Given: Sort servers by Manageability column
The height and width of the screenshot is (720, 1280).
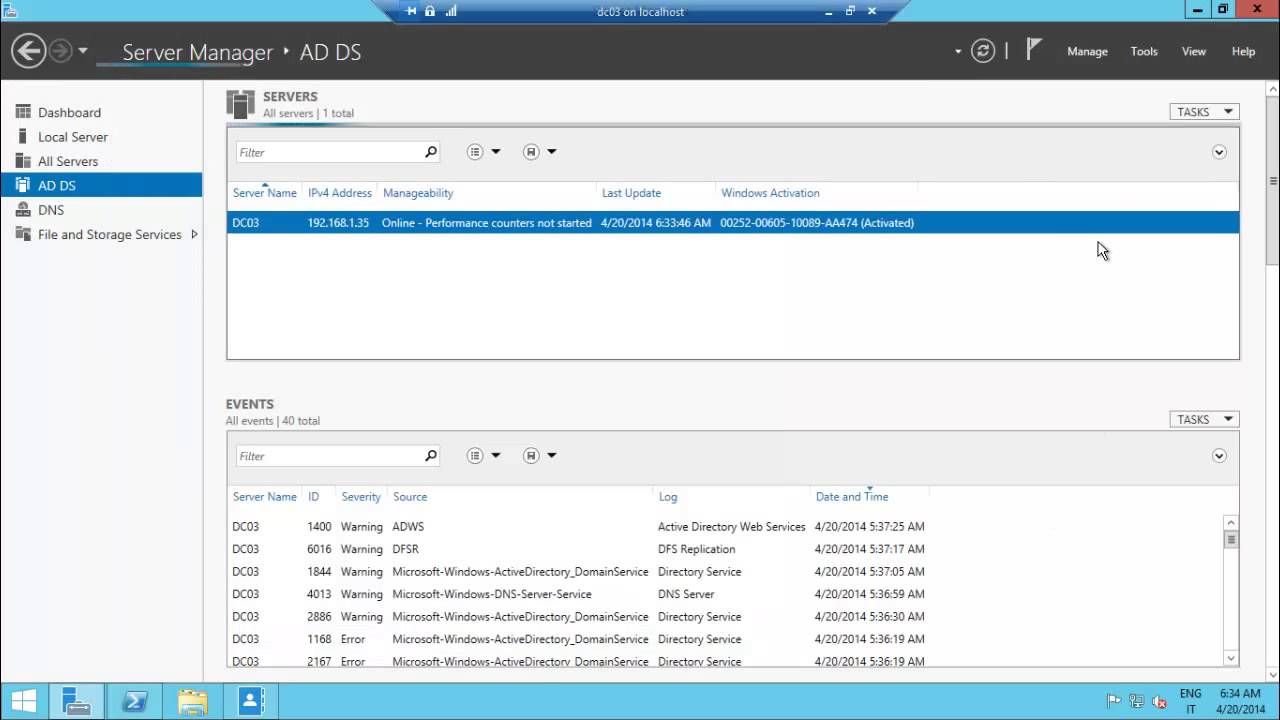Looking at the screenshot, I should (418, 193).
